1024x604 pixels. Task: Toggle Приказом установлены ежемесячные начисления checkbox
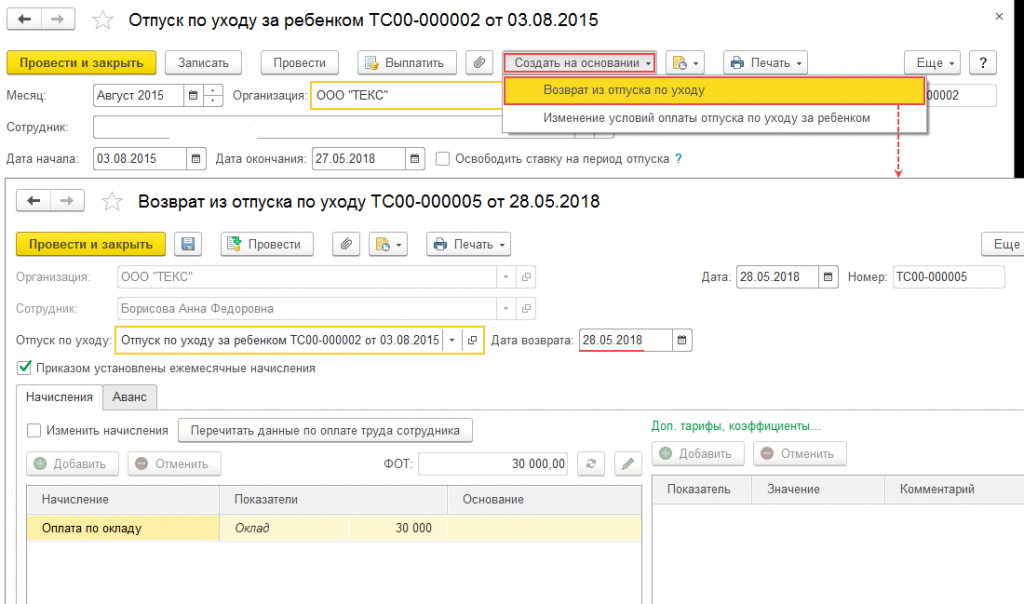pyautogui.click(x=24, y=368)
